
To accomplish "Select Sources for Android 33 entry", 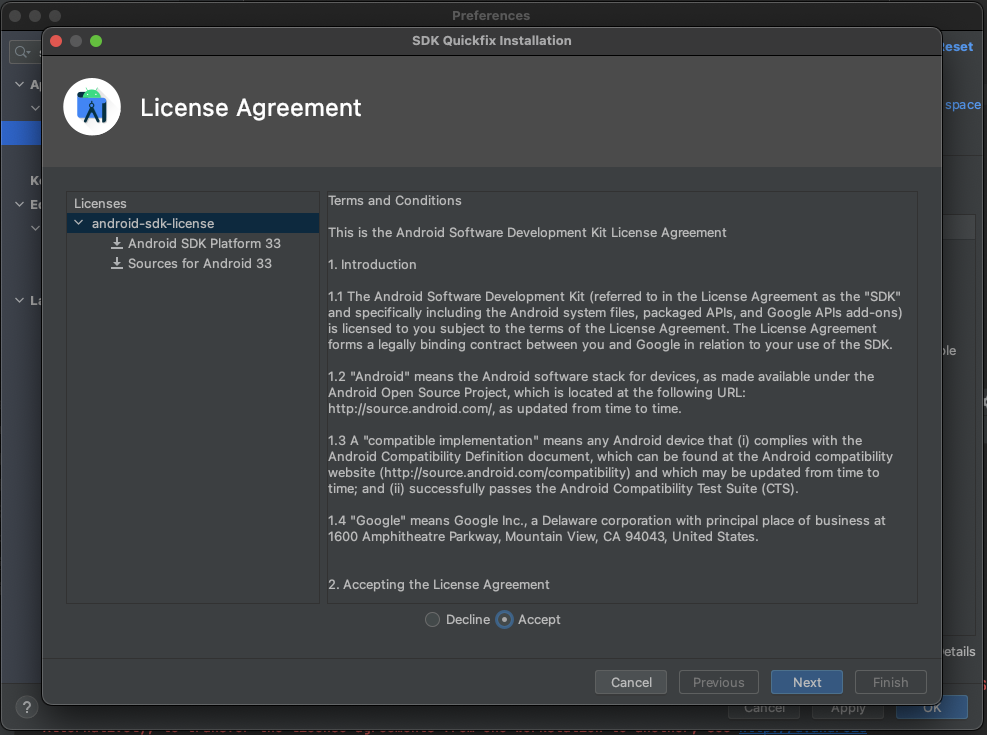I will pos(200,264).
